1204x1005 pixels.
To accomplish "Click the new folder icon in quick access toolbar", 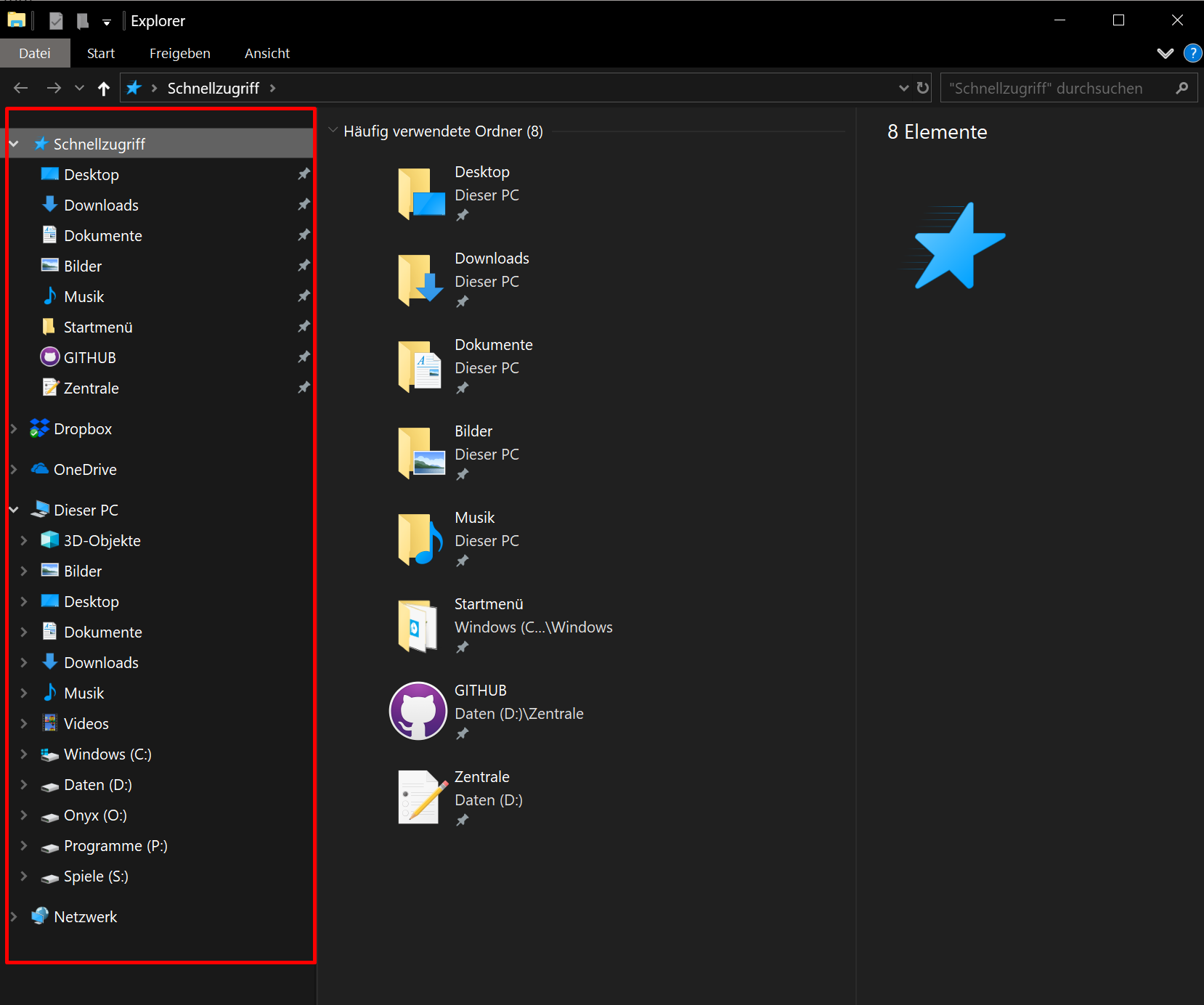I will (x=82, y=20).
